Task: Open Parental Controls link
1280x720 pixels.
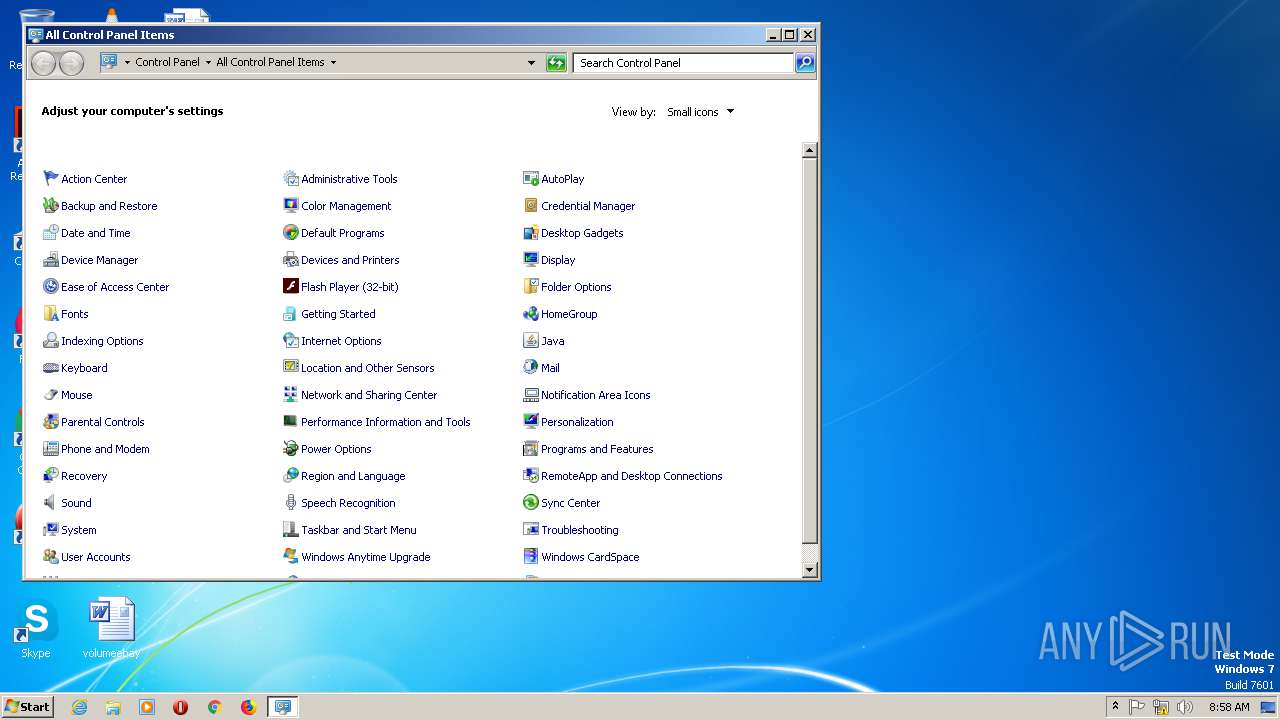Action: click(103, 422)
